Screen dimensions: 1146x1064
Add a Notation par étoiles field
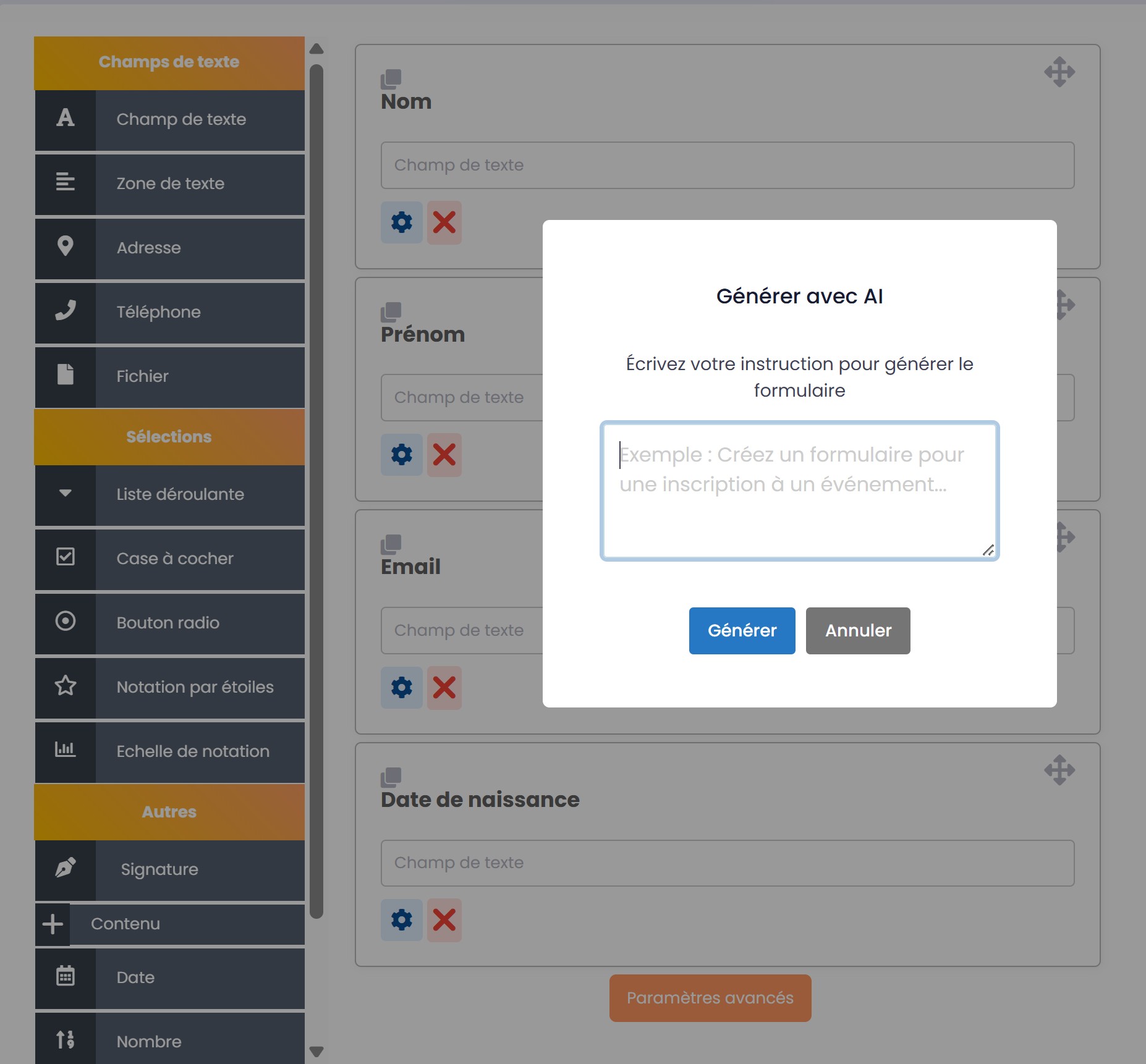coord(169,687)
